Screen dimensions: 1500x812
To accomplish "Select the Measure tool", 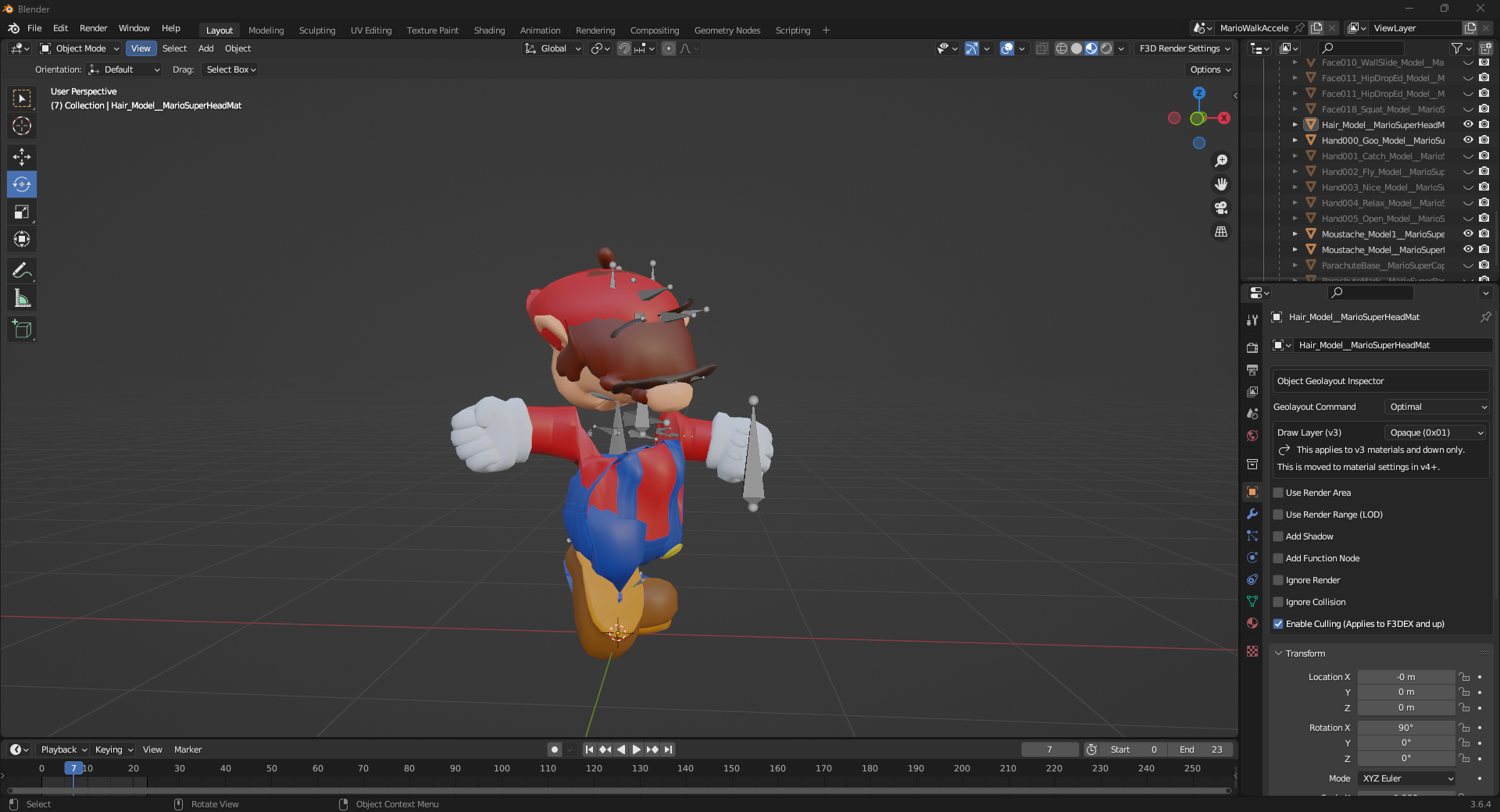I will (x=22, y=297).
